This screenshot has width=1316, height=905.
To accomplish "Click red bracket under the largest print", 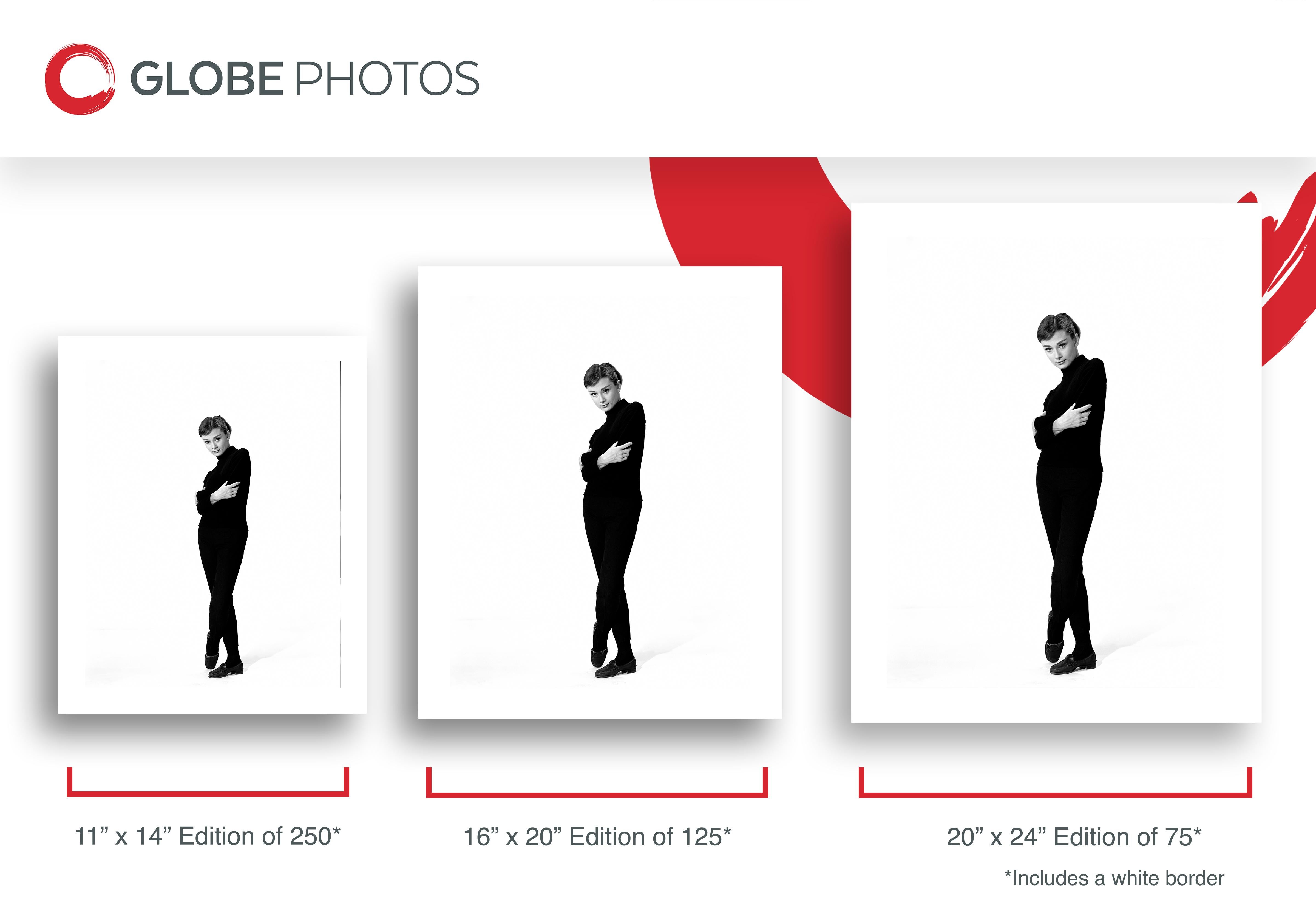I will (x=1055, y=794).
